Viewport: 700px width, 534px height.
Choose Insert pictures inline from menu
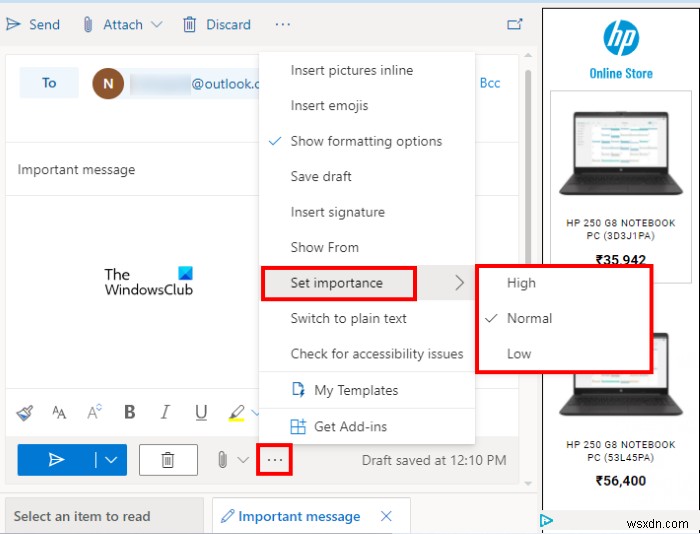[x=367, y=71]
